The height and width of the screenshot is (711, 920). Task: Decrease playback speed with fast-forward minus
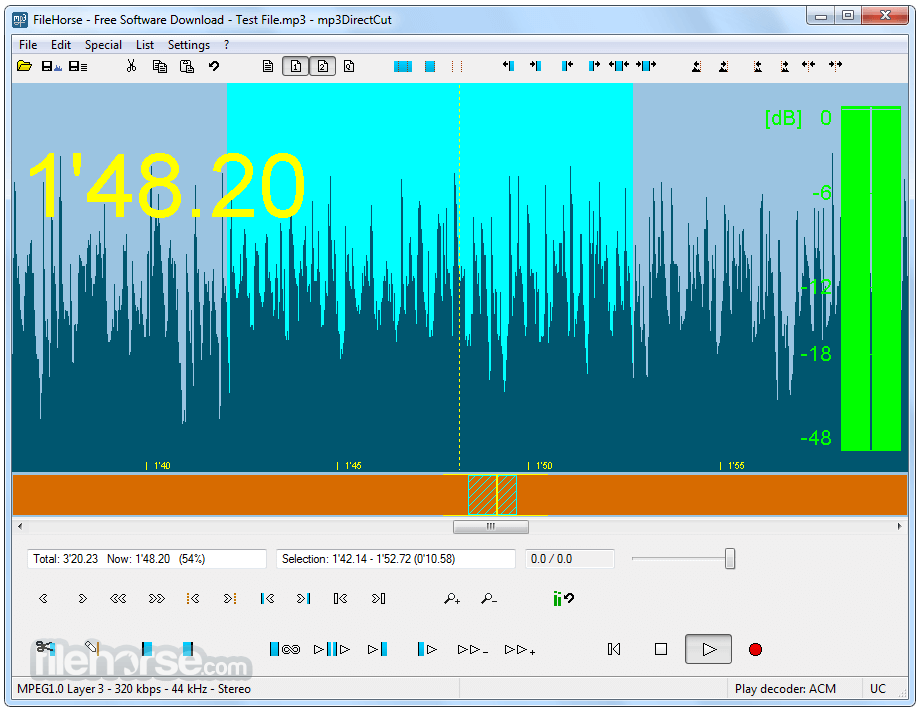[472, 650]
